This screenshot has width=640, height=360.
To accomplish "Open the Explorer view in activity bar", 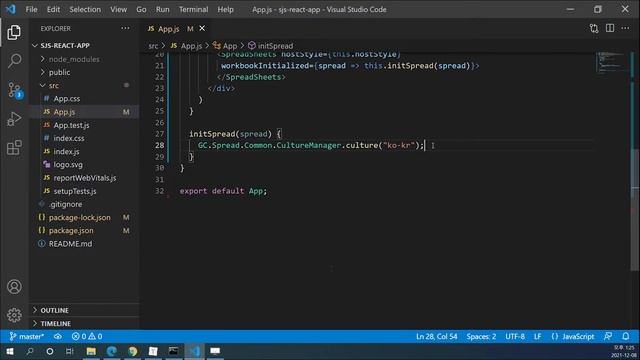I will pyautogui.click(x=14, y=32).
